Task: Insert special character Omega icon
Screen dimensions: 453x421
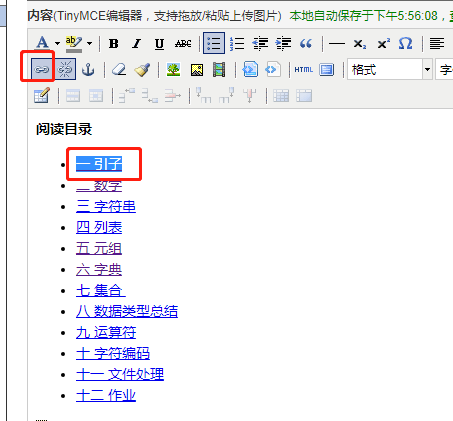Action: point(405,43)
